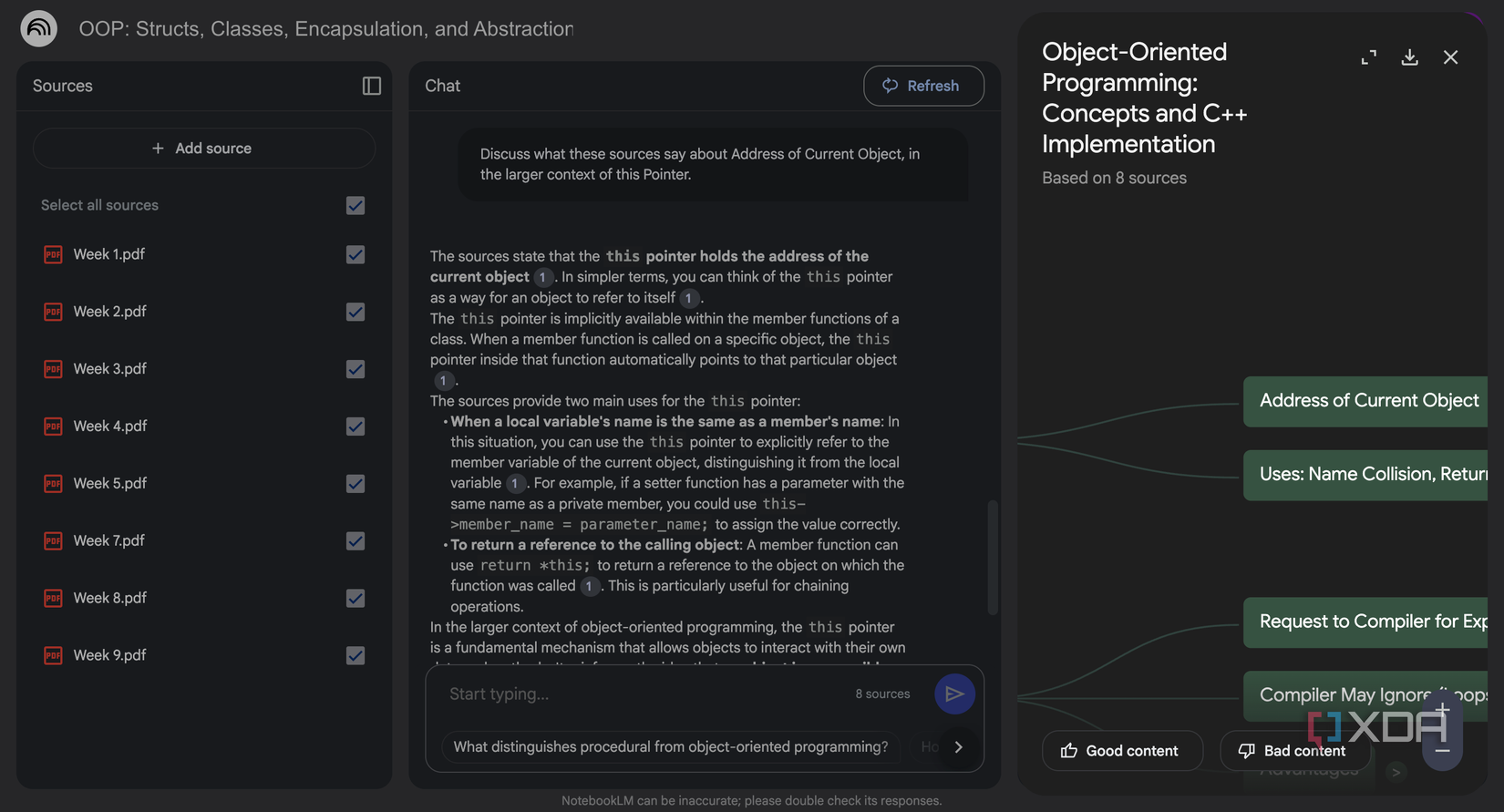This screenshot has height=812, width=1504.
Task: Toggle Select all sources checkbox
Action: coord(355,206)
